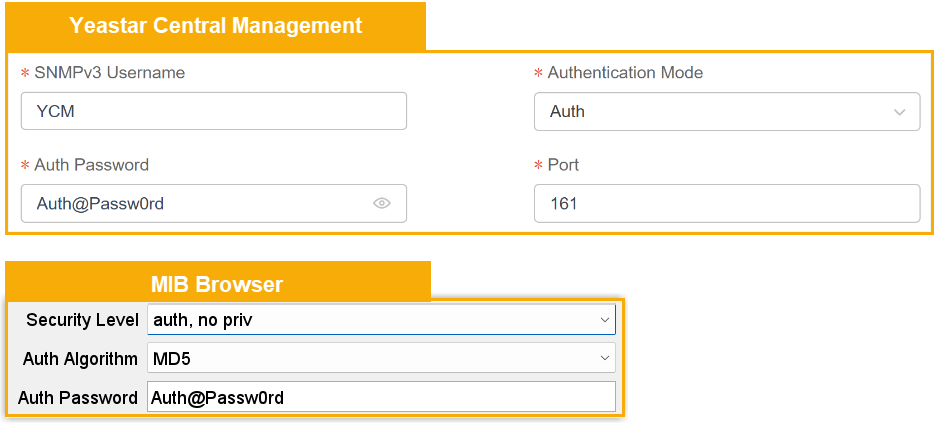
Task: Click the Authentication Mode chevron arrow
Action: 899,112
